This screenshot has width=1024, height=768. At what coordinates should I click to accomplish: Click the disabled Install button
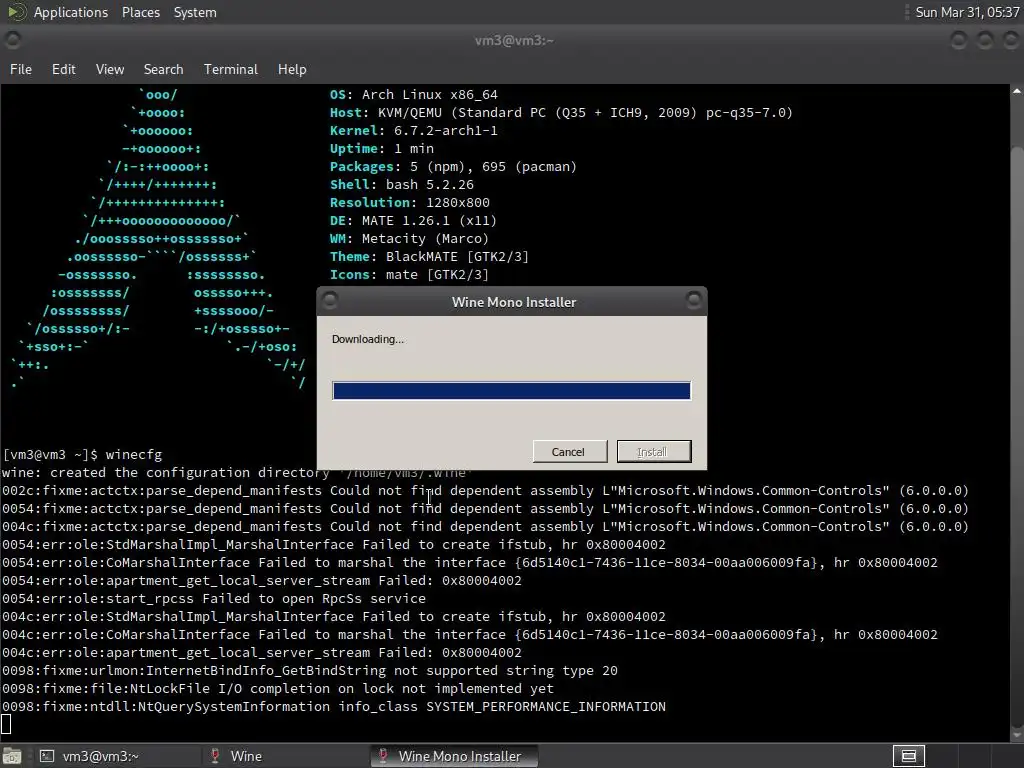[x=654, y=451]
